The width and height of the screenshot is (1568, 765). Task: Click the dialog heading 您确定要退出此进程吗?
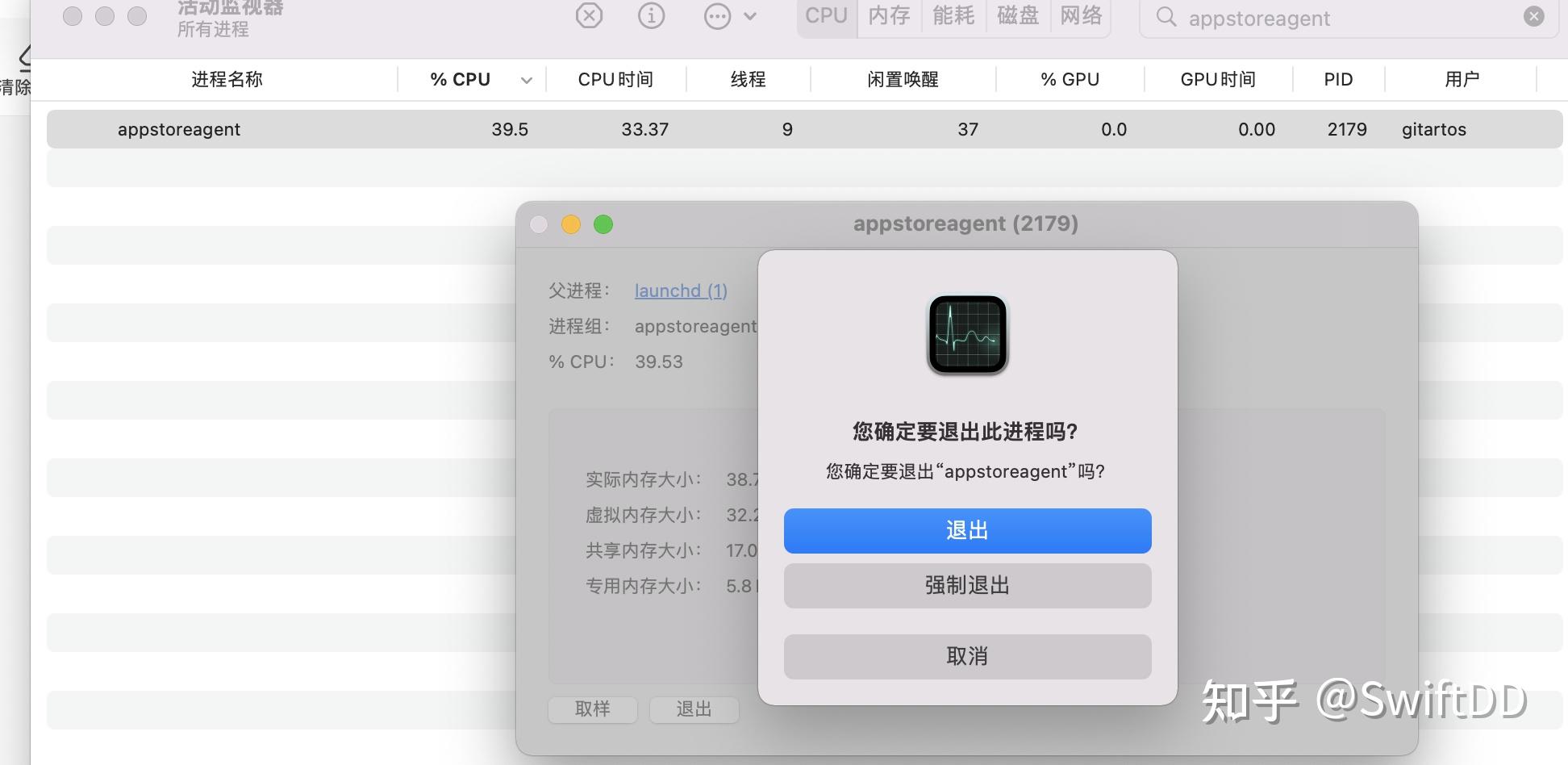click(x=965, y=432)
